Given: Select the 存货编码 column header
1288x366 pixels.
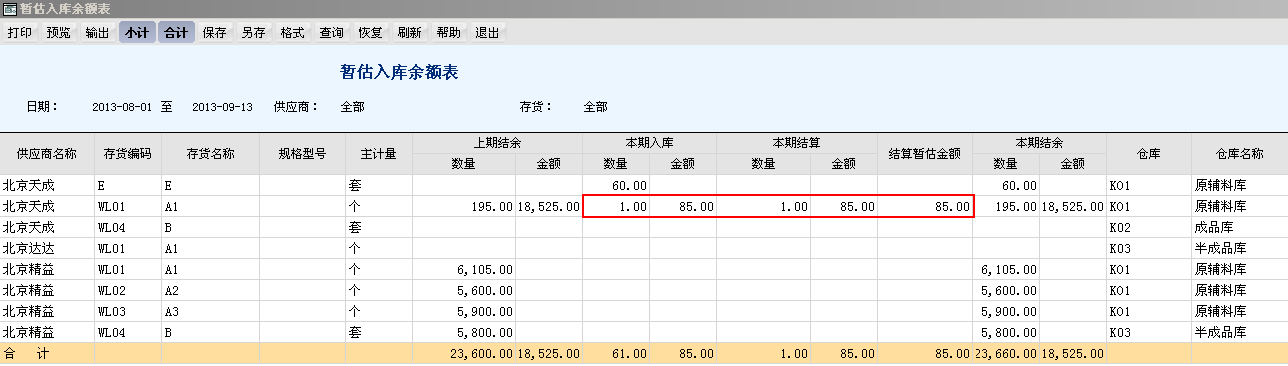Looking at the screenshot, I should point(128,154).
